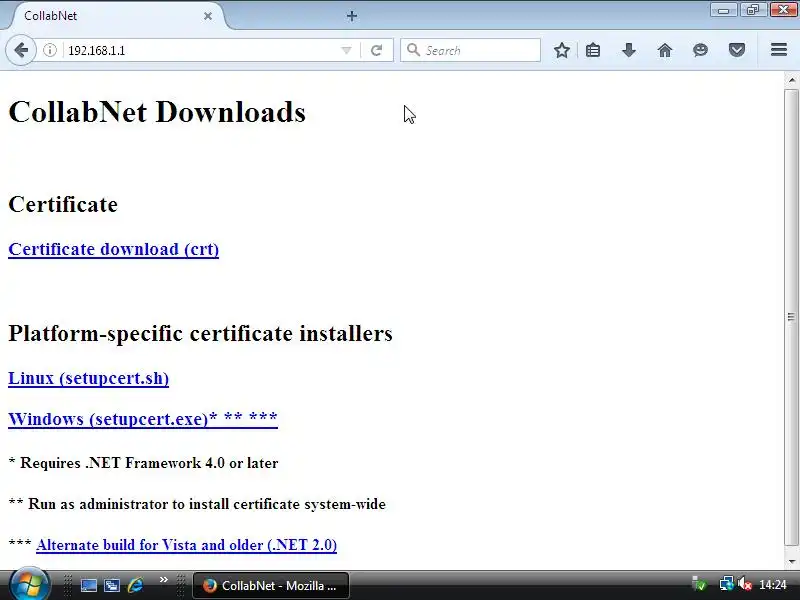Screen dimensions: 800x600
Task: Select the Run as administrator note text
Action: [x=207, y=504]
